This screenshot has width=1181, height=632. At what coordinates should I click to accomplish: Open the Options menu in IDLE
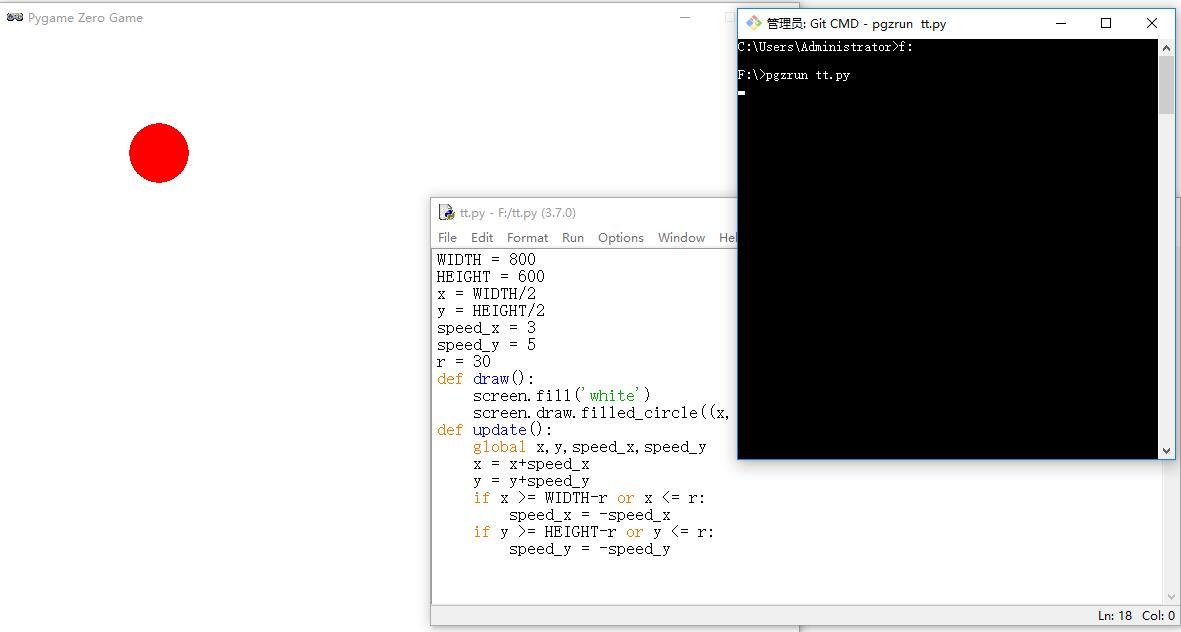tap(621, 237)
